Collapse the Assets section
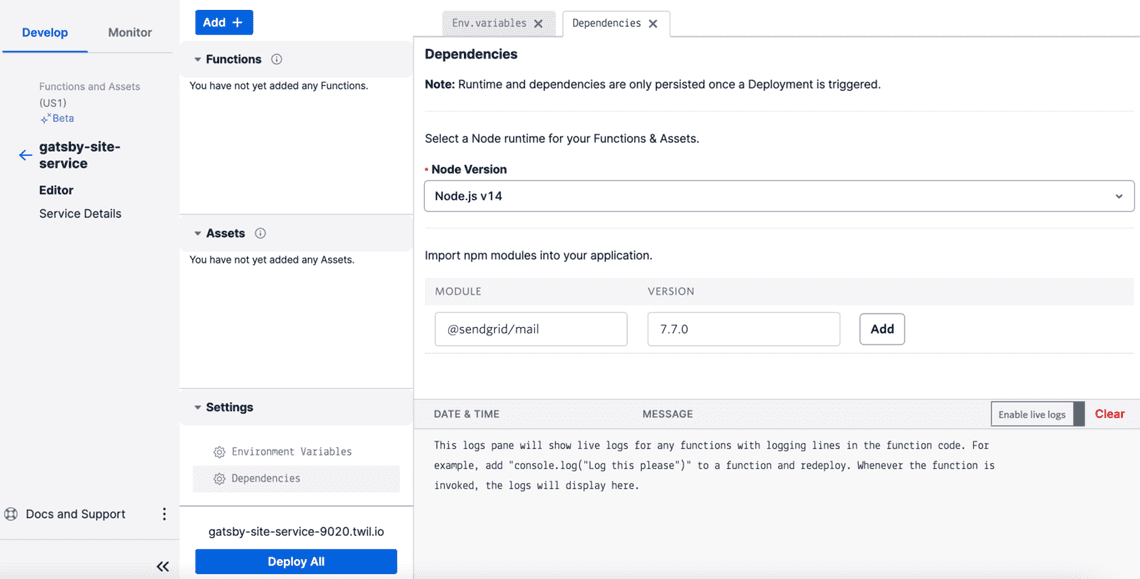Image resolution: width=1140 pixels, height=579 pixels. click(x=198, y=233)
